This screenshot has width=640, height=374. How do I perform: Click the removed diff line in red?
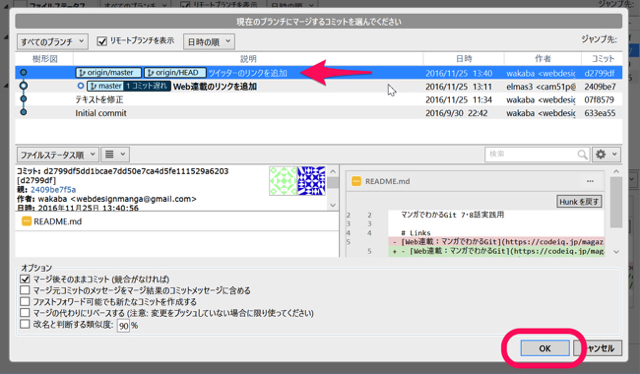496,242
